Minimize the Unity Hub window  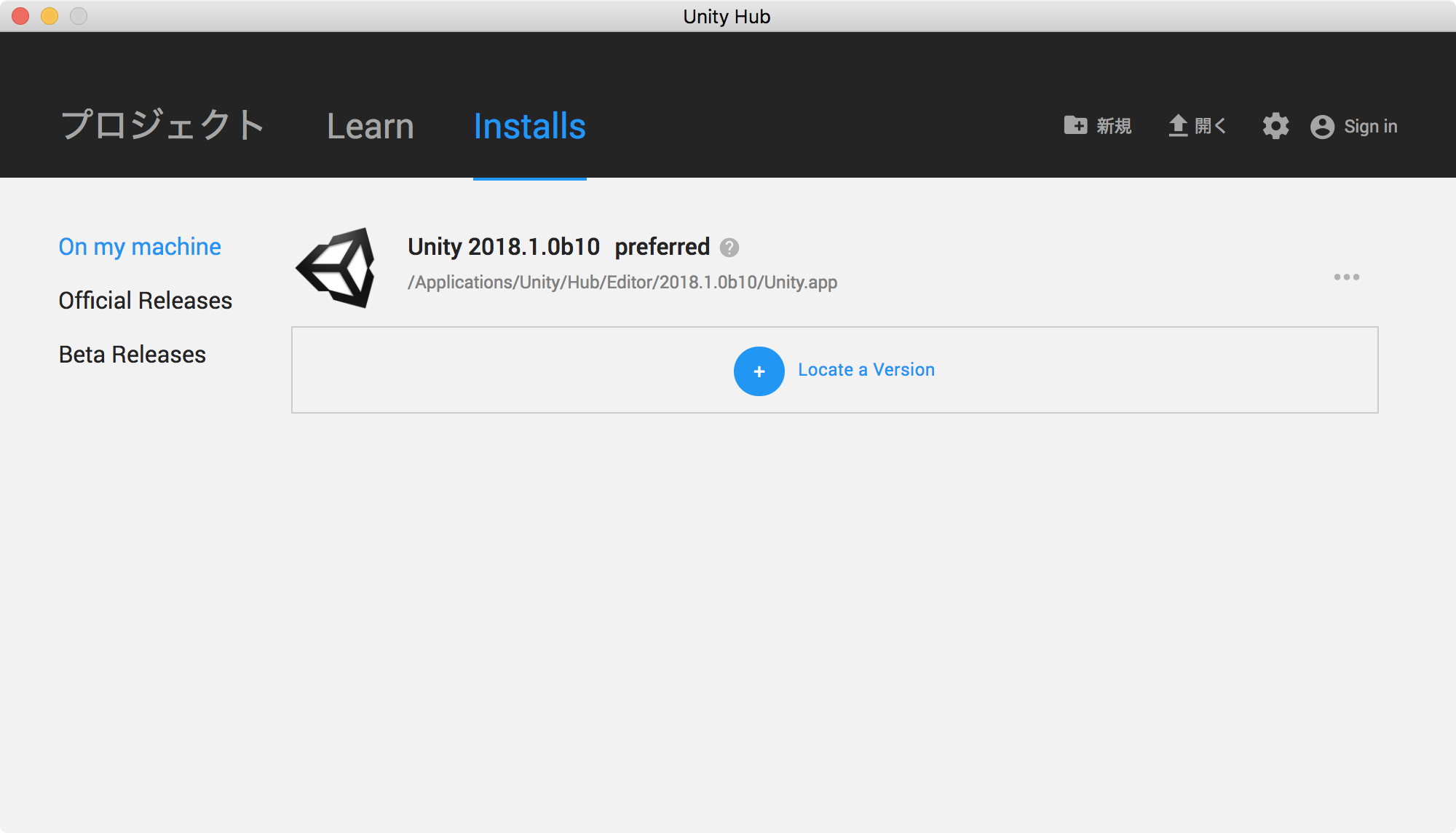(50, 15)
